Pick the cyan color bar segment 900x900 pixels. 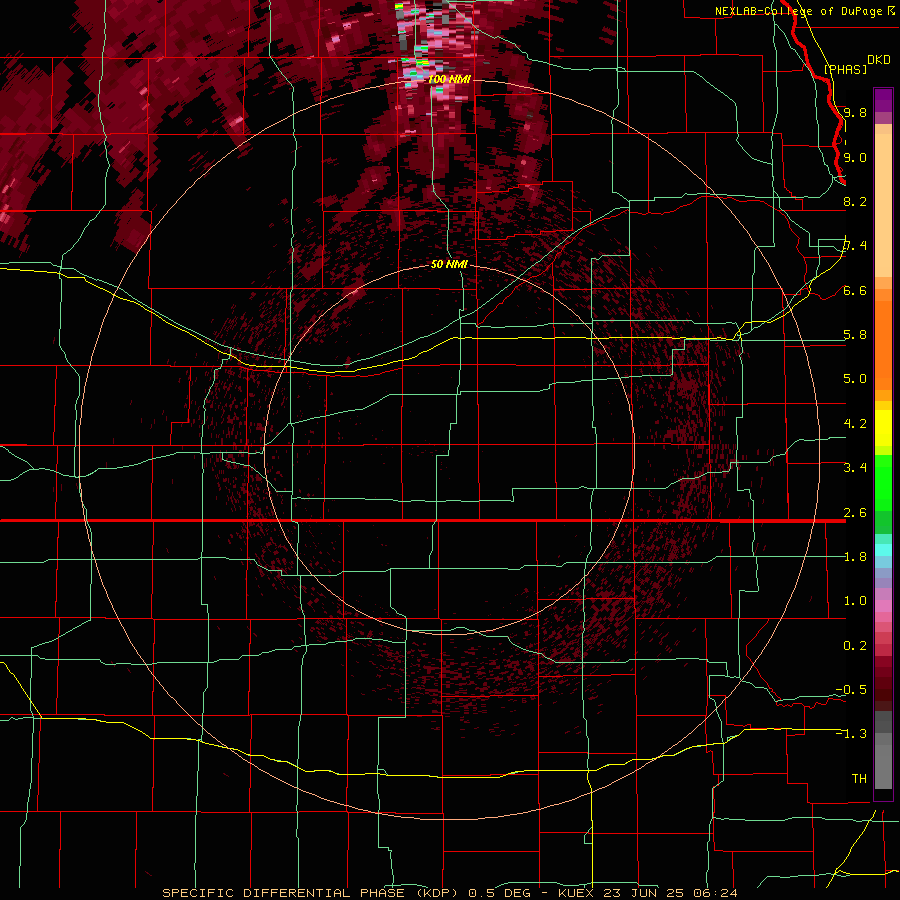click(x=883, y=550)
